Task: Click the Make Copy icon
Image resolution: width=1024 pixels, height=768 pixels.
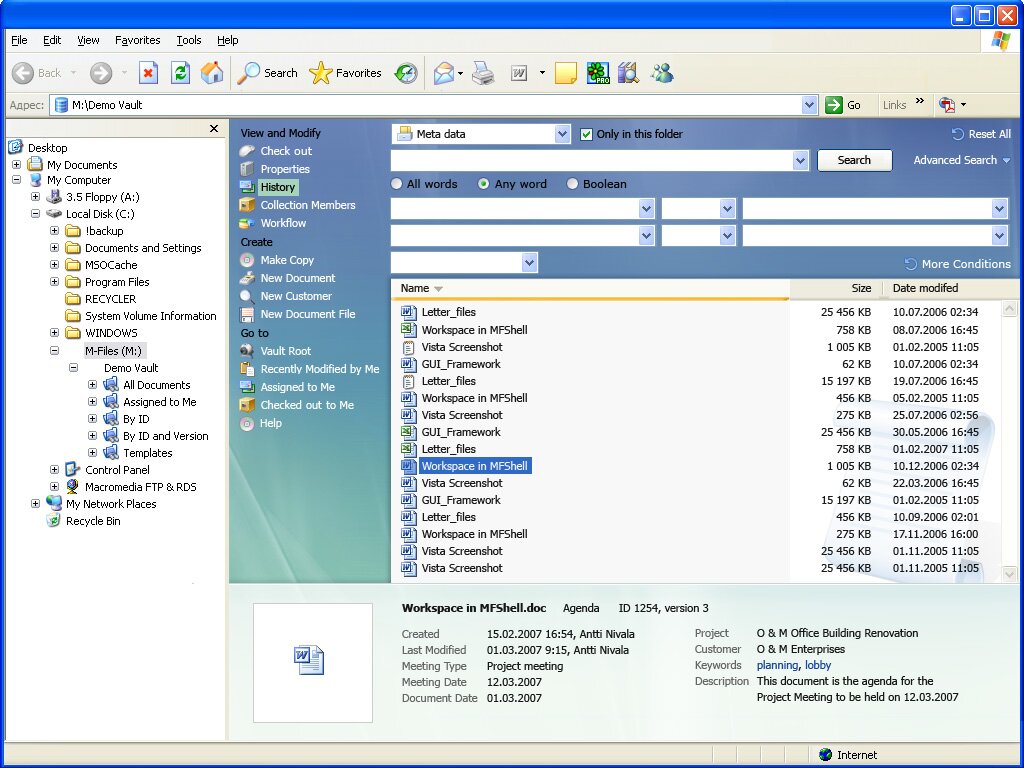Action: [247, 260]
